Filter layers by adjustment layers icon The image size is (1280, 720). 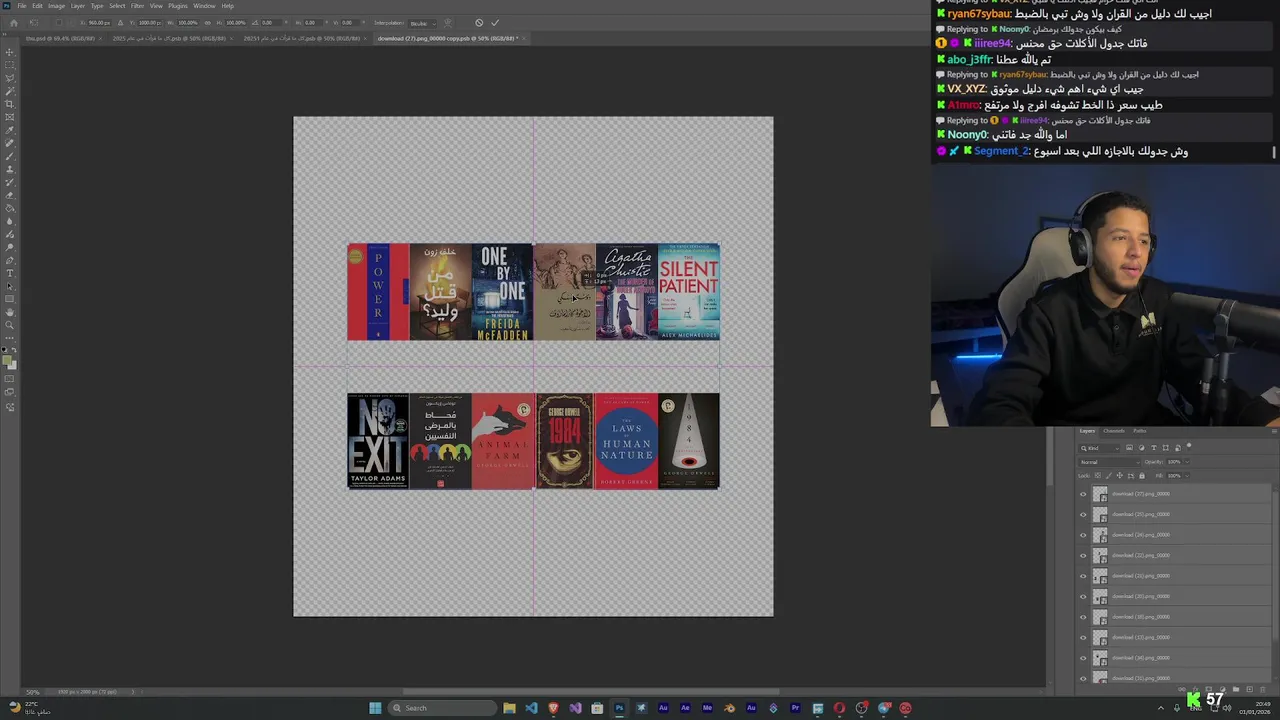[x=1141, y=448]
